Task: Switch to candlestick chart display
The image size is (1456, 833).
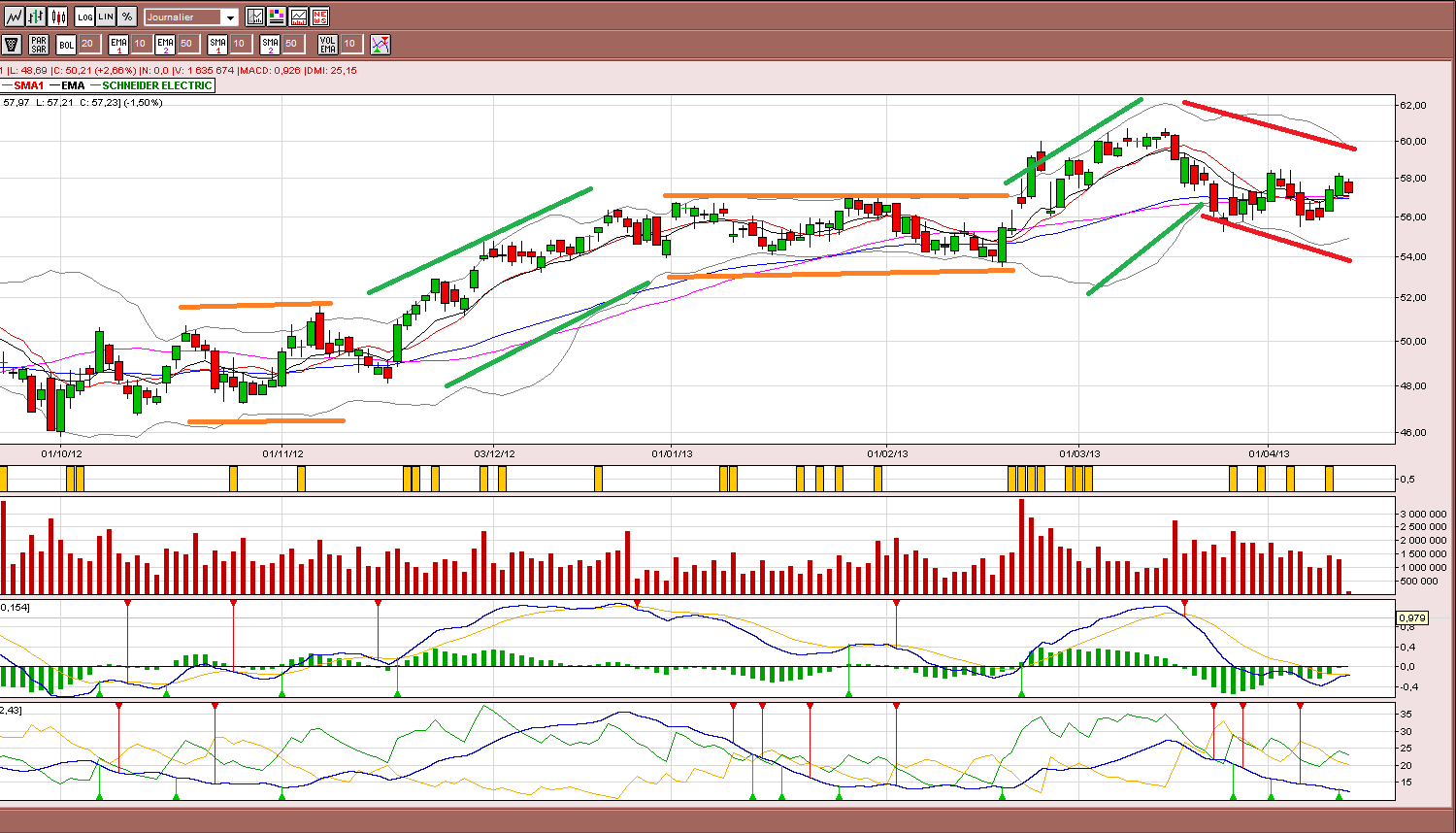Action: click(x=58, y=17)
